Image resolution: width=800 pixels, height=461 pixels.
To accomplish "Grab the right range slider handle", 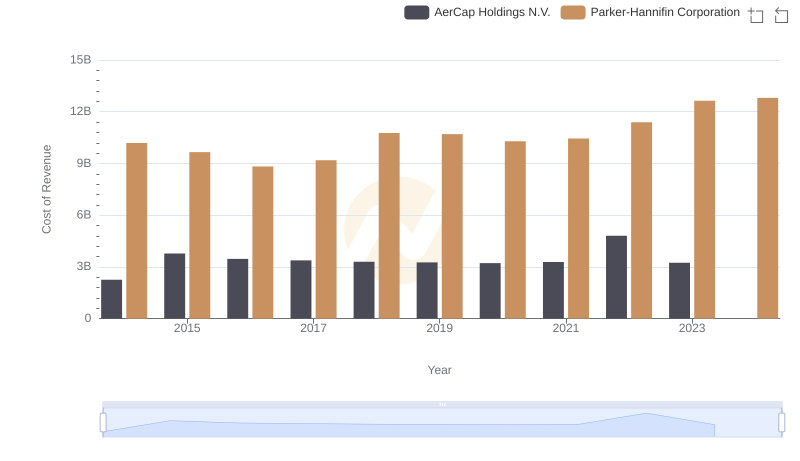I will [x=781, y=423].
